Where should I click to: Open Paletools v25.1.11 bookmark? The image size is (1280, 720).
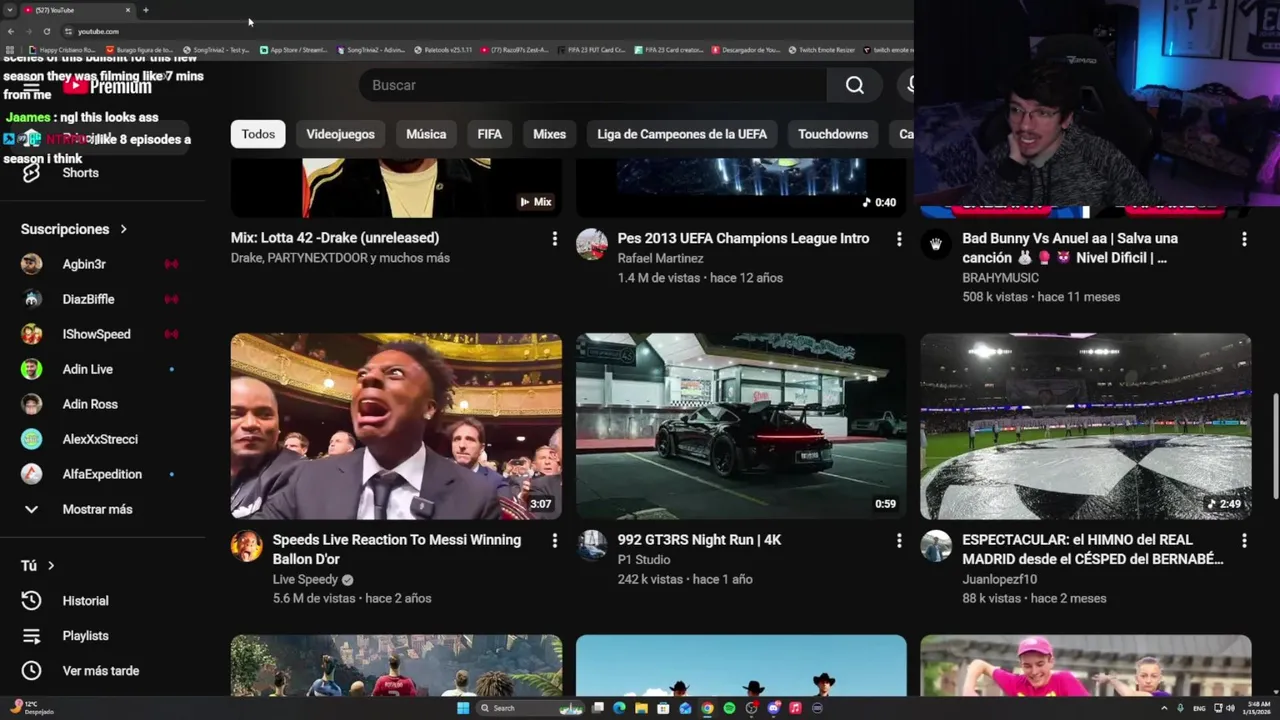(x=442, y=49)
